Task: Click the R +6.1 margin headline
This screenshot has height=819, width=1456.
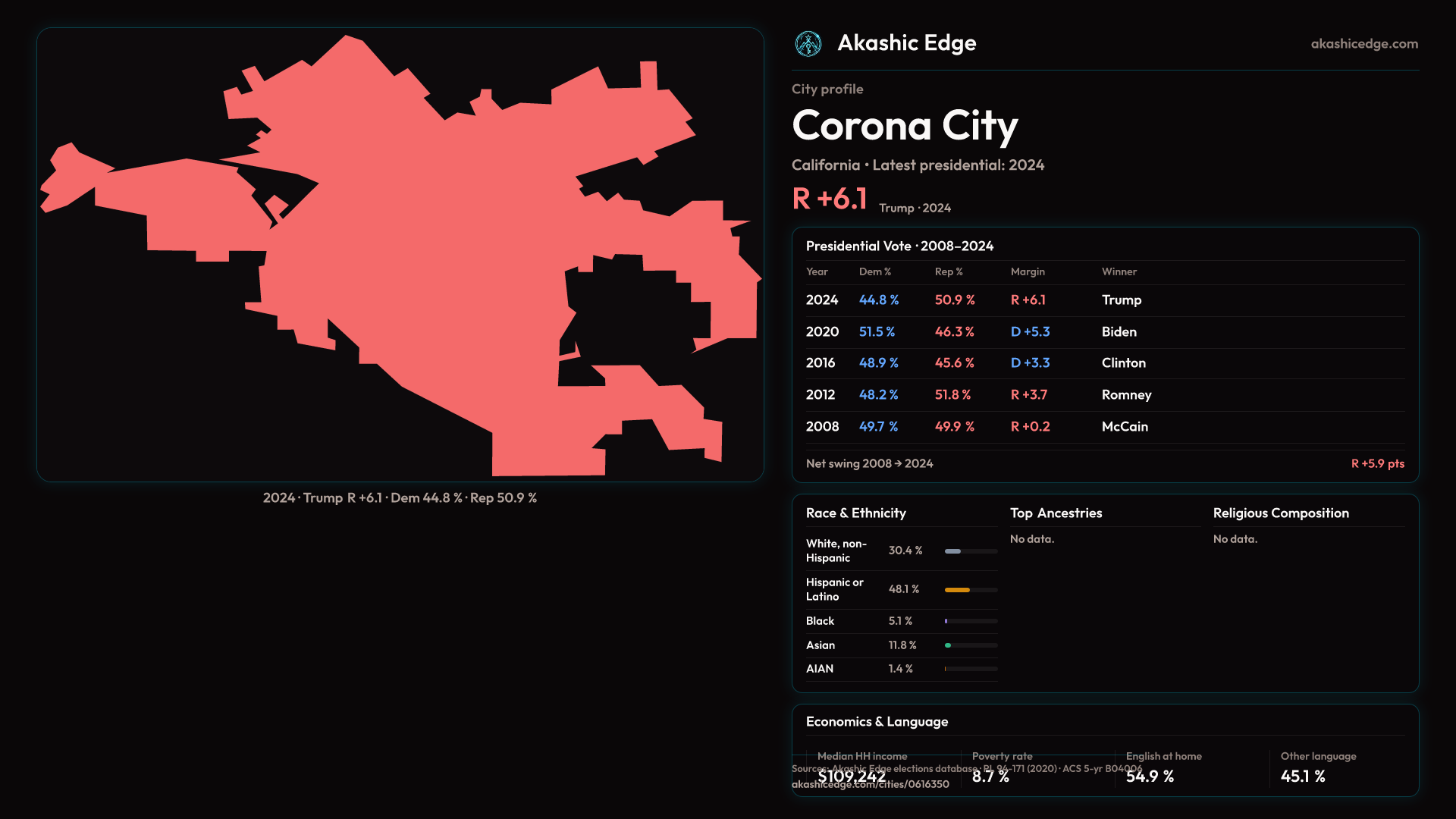Action: 830,199
